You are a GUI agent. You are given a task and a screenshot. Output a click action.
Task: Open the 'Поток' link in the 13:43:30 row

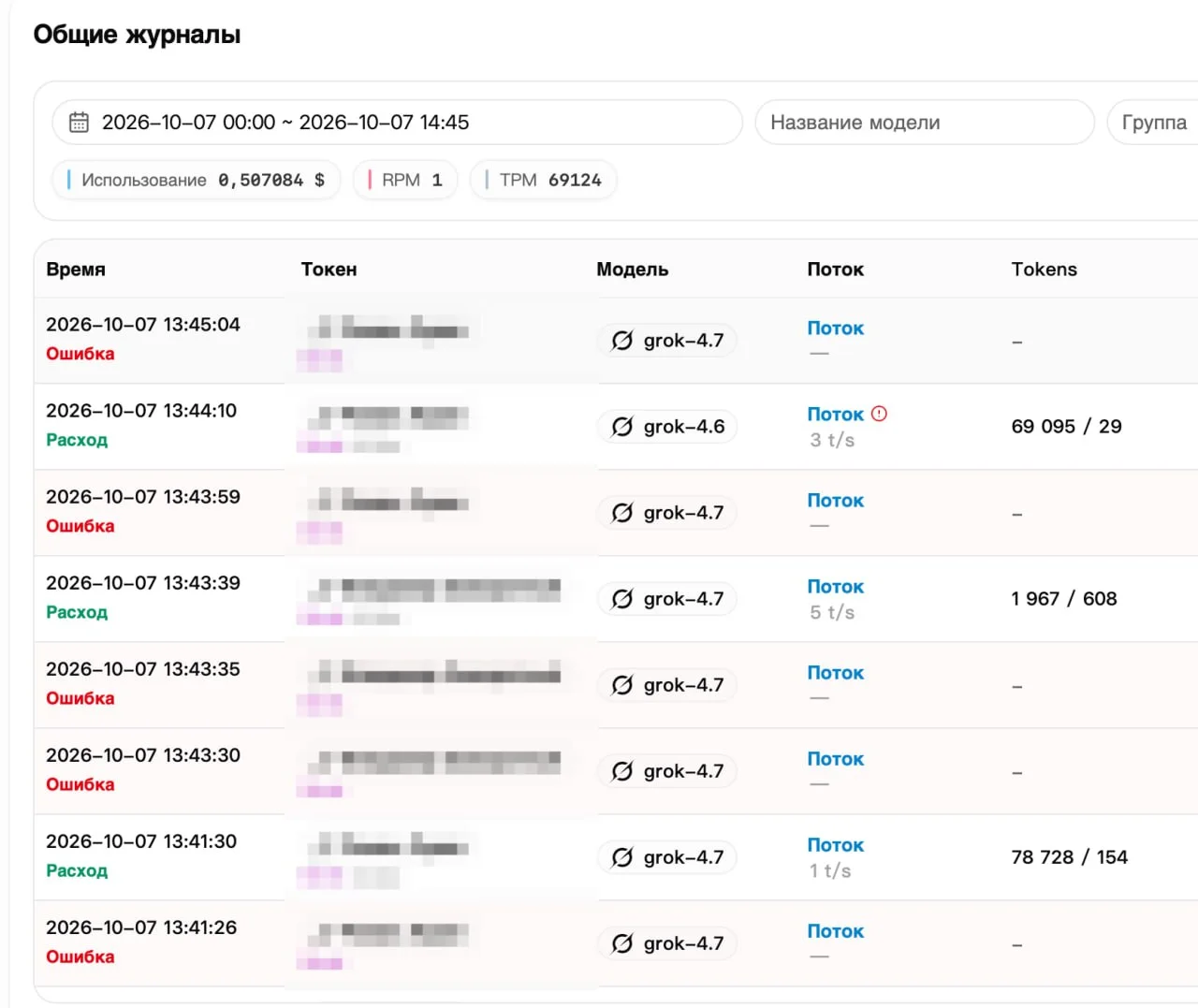pyautogui.click(x=836, y=759)
